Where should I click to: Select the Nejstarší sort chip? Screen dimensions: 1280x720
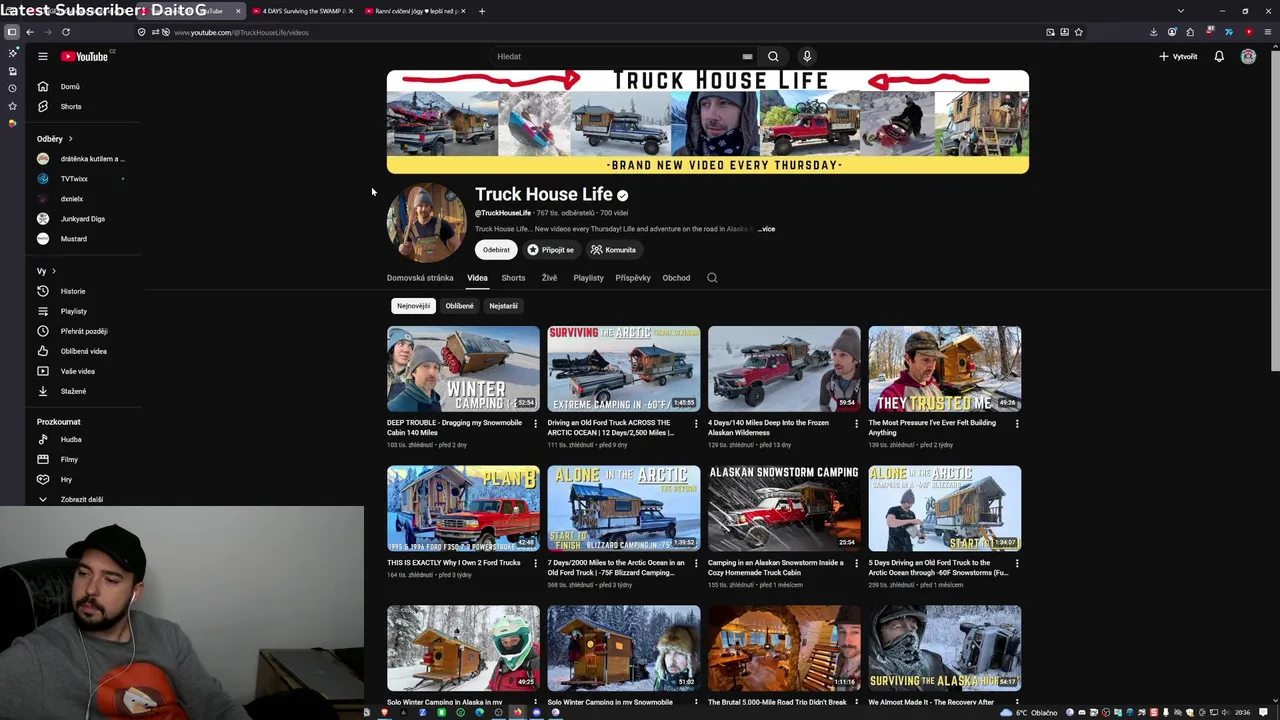[x=503, y=306]
